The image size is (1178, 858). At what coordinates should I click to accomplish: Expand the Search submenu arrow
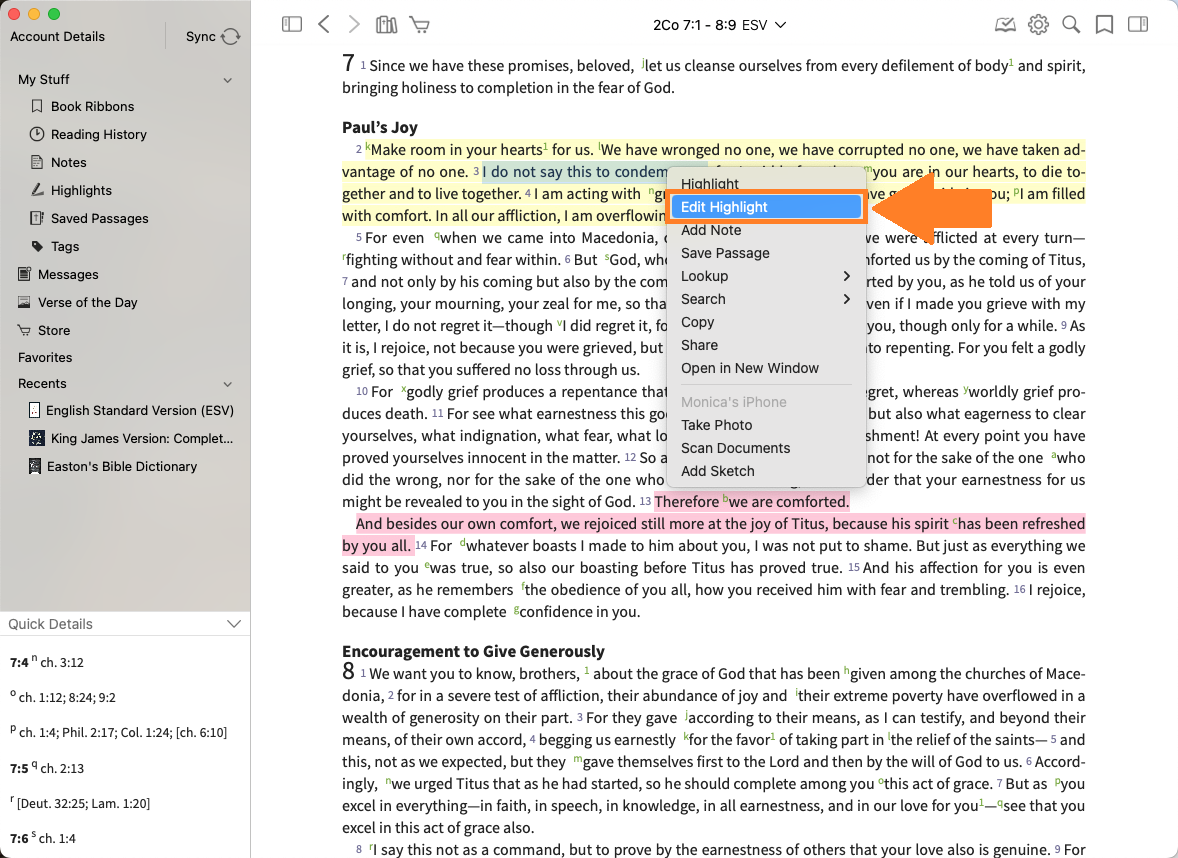[x=847, y=299]
